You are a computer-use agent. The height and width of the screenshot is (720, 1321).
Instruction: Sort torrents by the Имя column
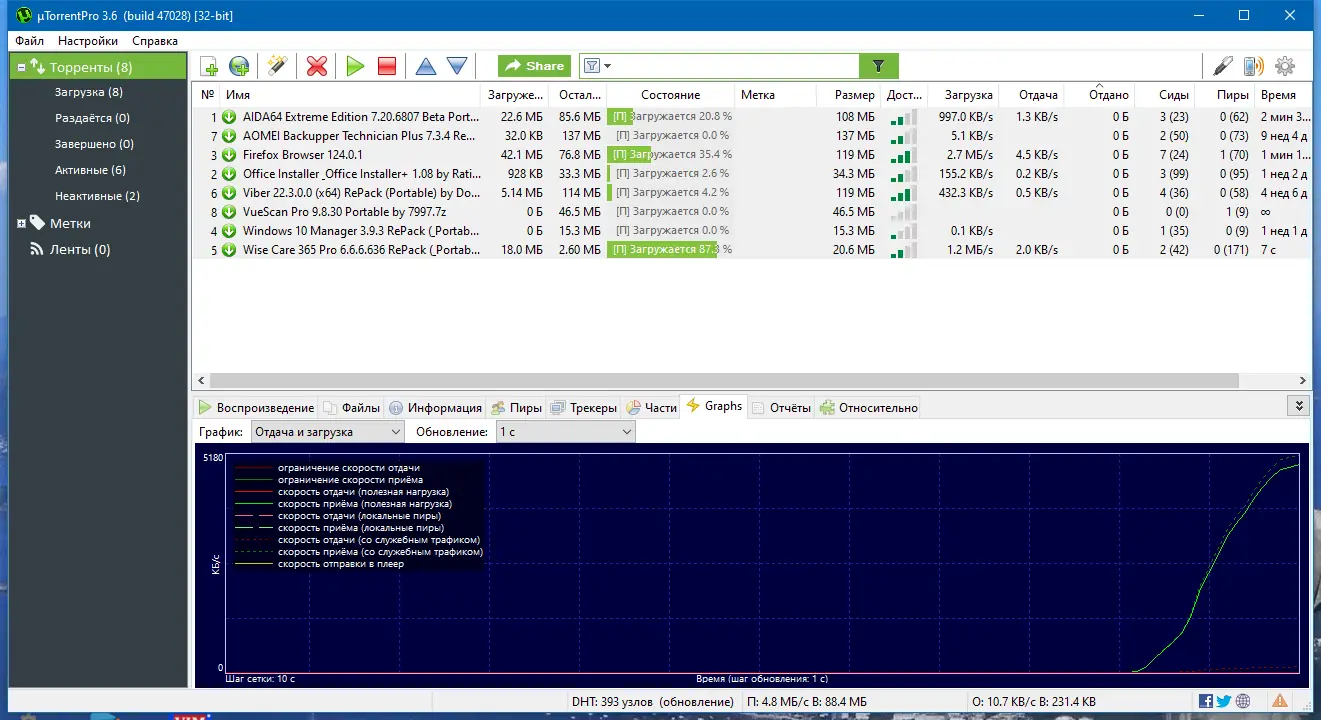coord(350,95)
